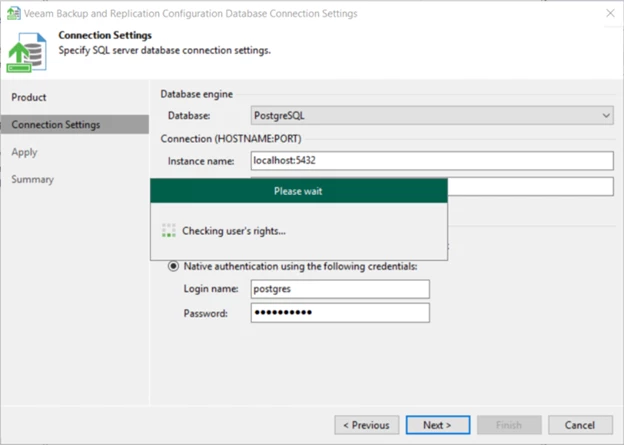This screenshot has height=445, width=624.
Task: Click the PostgreSQL database combo box
Action: (x=432, y=116)
